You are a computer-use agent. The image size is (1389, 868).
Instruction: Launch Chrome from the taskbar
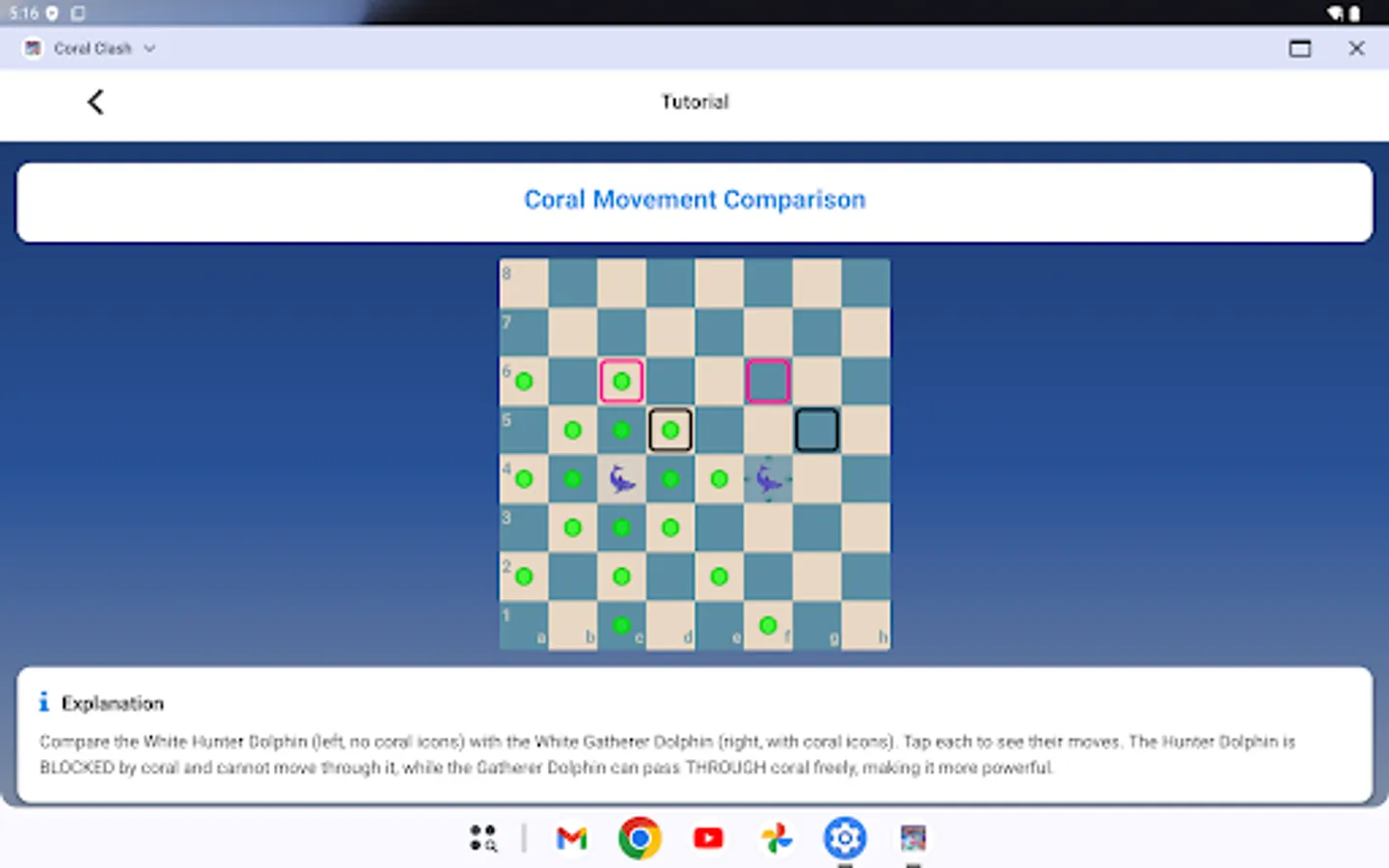(x=640, y=838)
